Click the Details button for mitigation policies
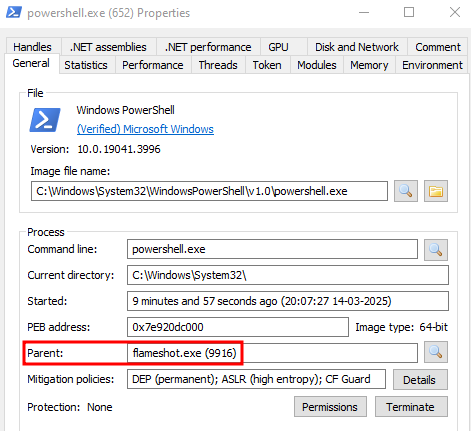The width and height of the screenshot is (471, 431). (x=420, y=379)
